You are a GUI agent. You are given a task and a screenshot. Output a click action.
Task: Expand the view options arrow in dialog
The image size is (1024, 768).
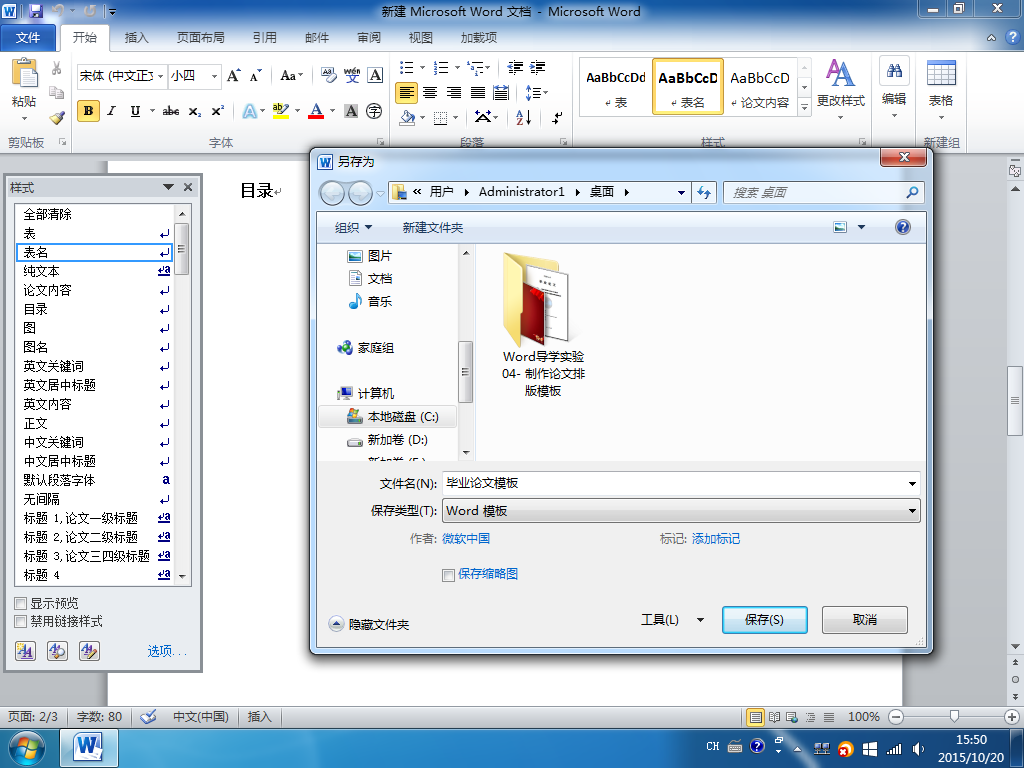(861, 227)
